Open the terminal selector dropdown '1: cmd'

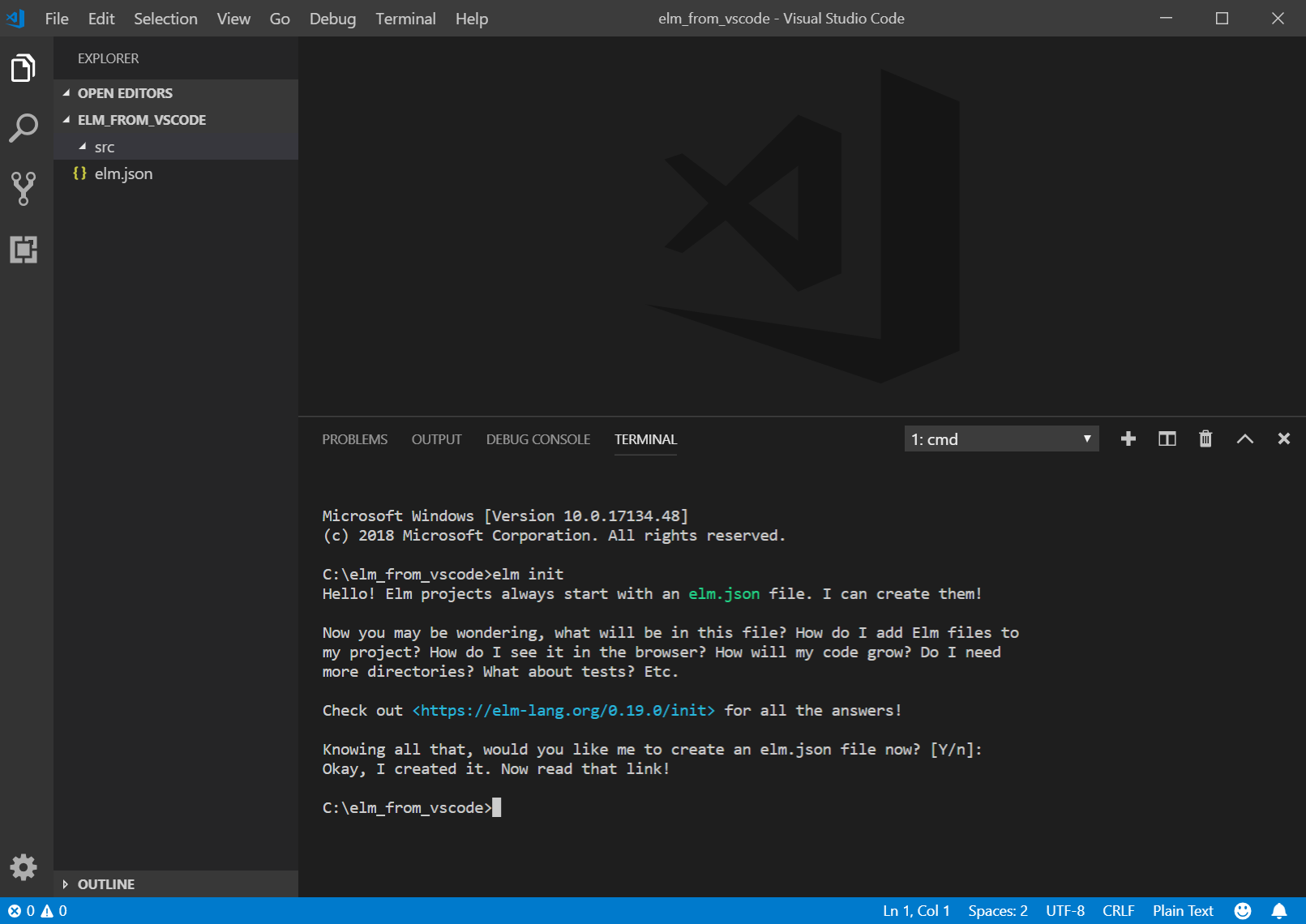pyautogui.click(x=1001, y=438)
